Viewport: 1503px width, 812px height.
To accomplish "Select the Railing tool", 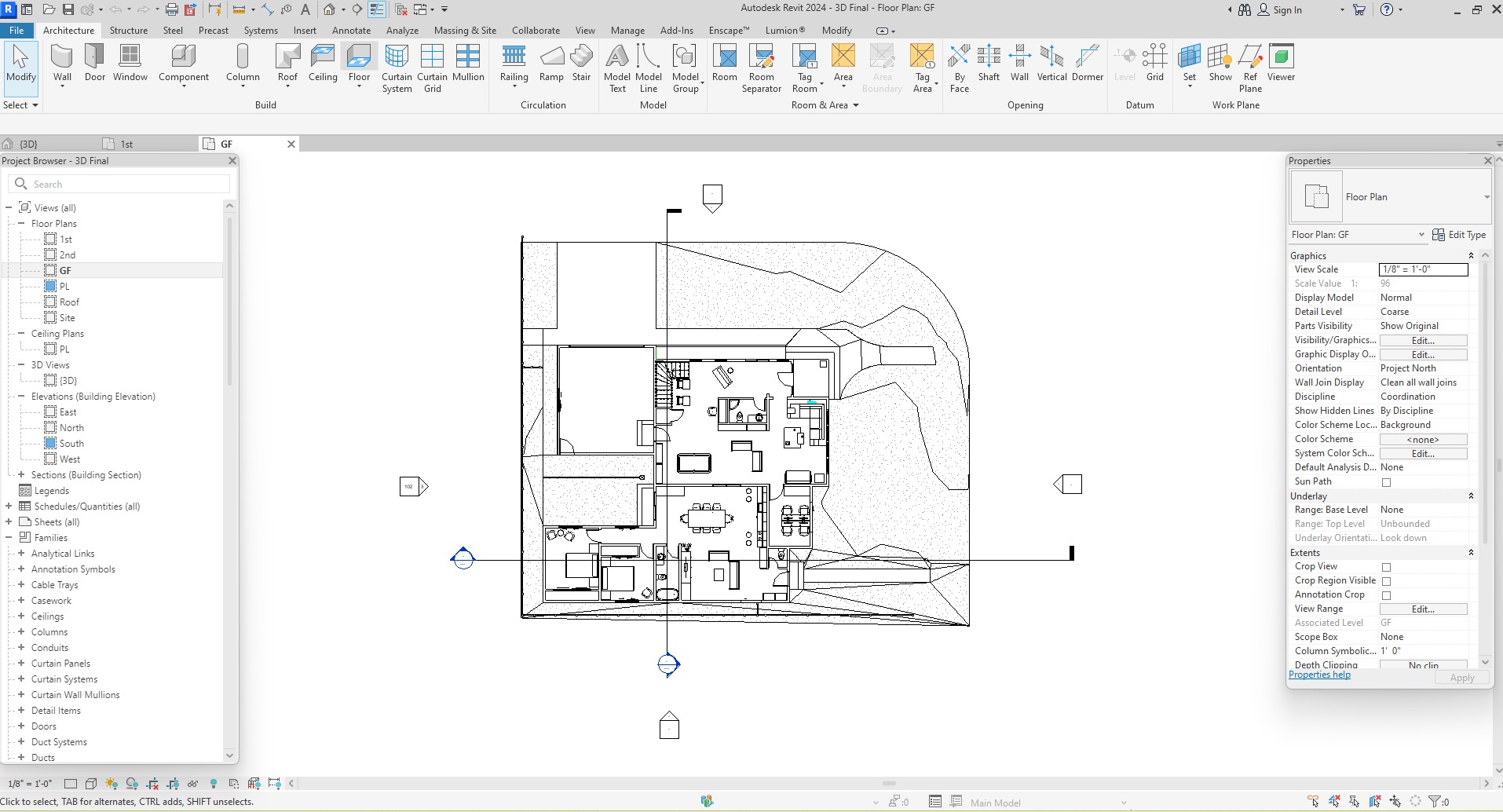I will click(x=514, y=63).
